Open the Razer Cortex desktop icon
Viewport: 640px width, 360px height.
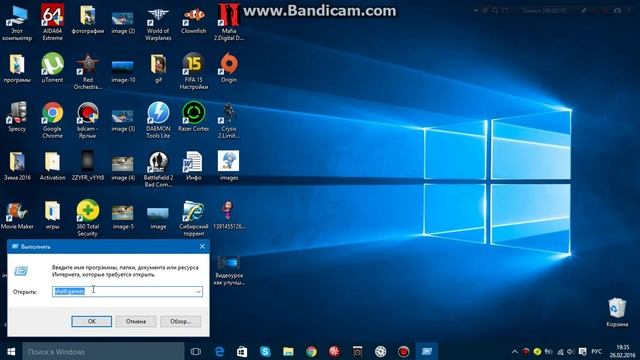click(x=193, y=117)
